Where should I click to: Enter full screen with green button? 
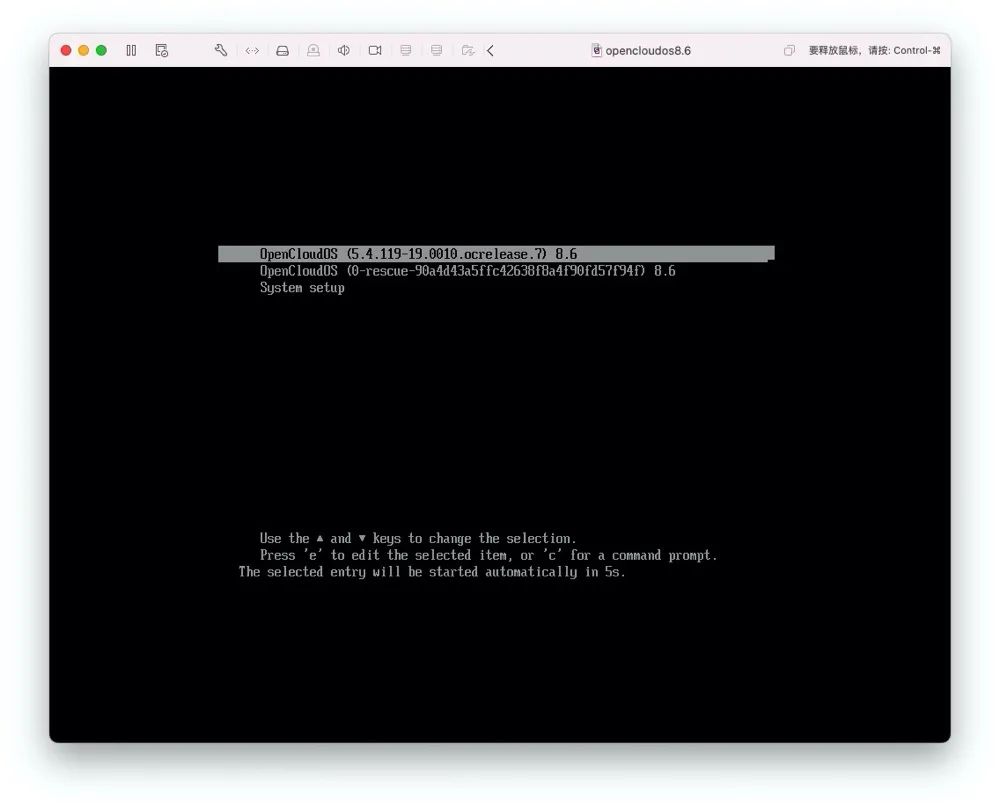101,50
